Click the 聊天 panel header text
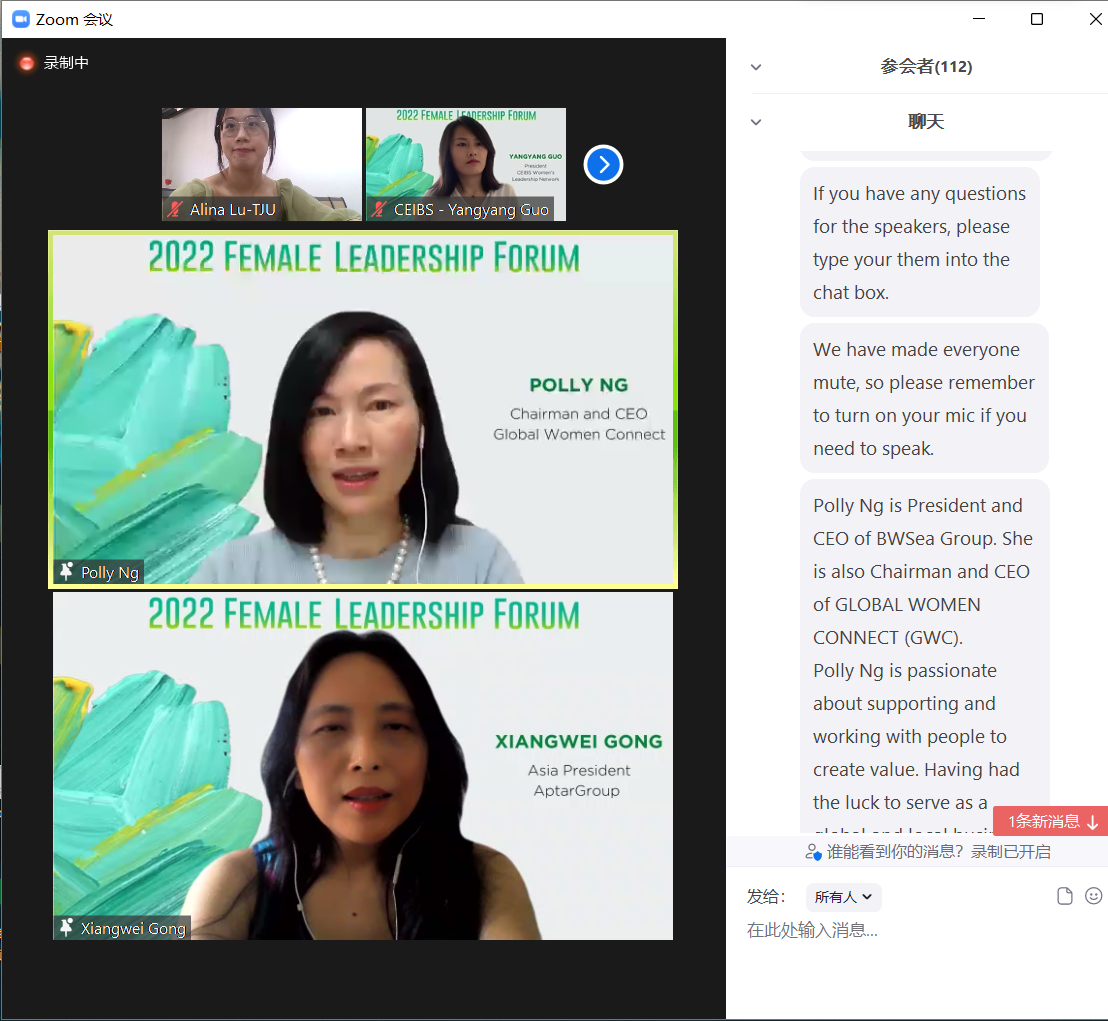Image resolution: width=1108 pixels, height=1021 pixels. [926, 122]
